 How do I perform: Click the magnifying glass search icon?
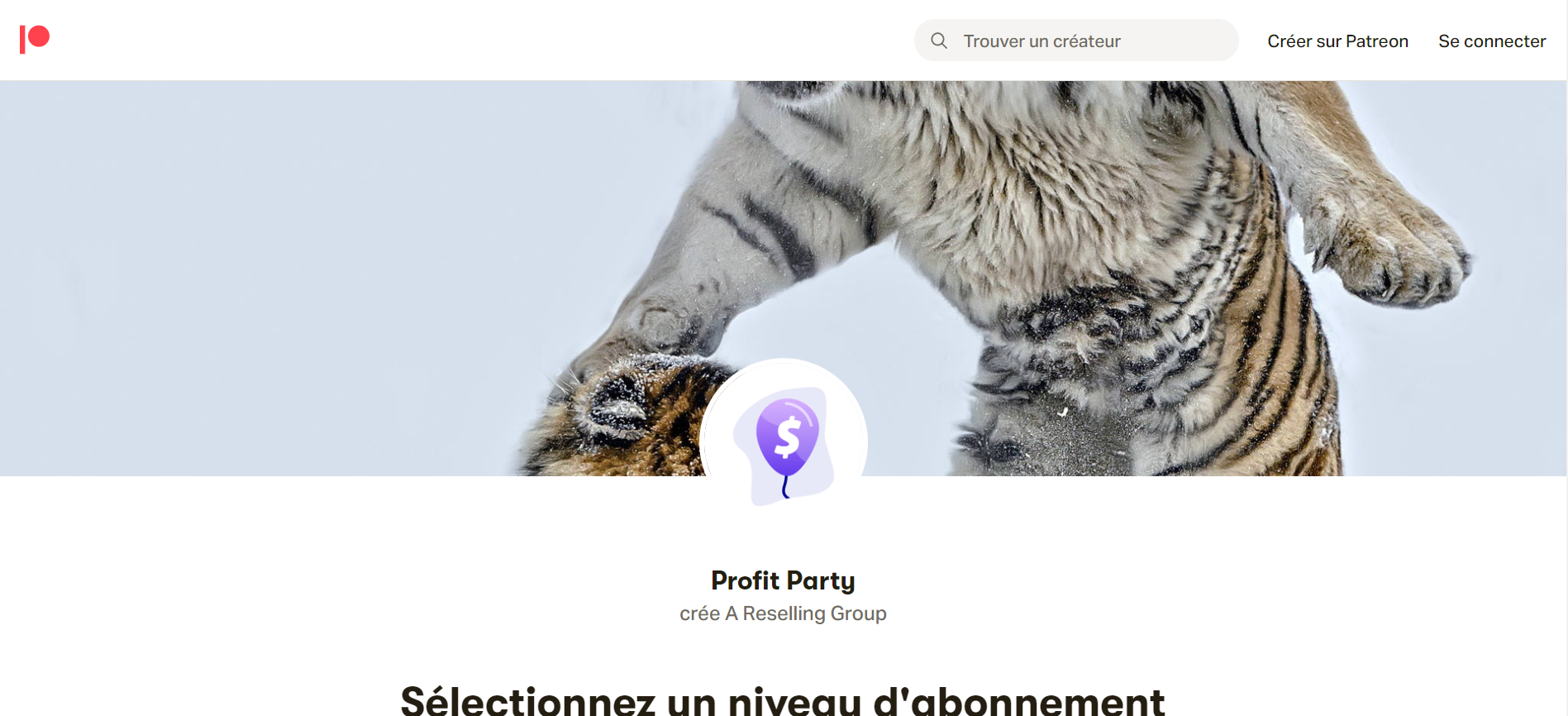tap(939, 41)
